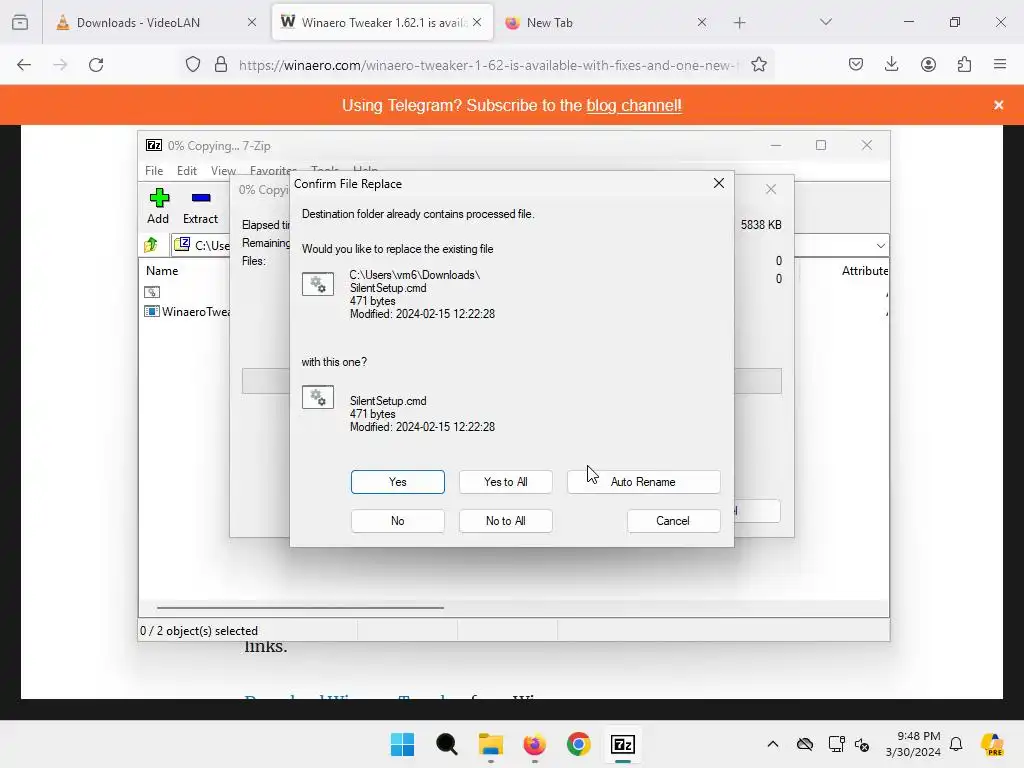Click the tracking protection shield icon

coord(193,65)
